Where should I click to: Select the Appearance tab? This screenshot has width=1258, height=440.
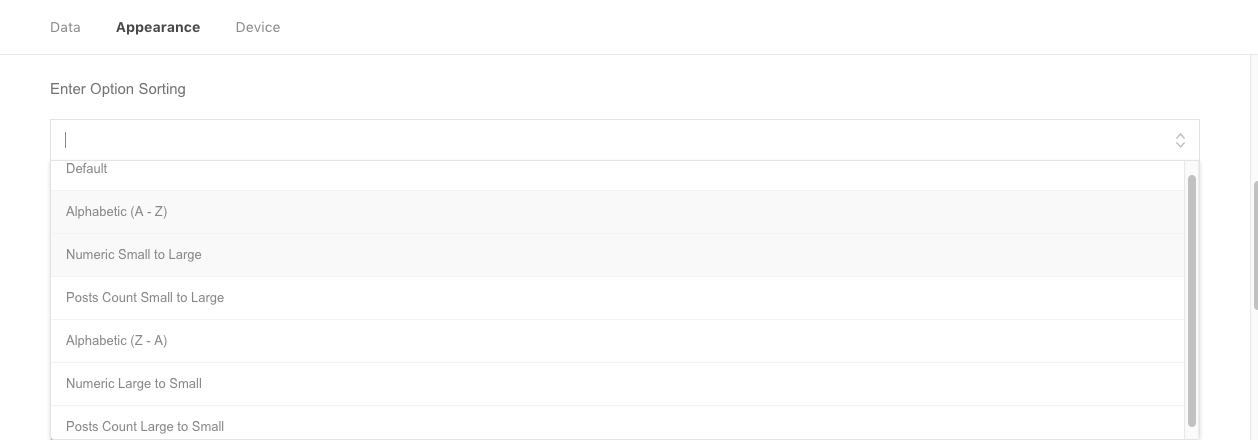point(158,27)
